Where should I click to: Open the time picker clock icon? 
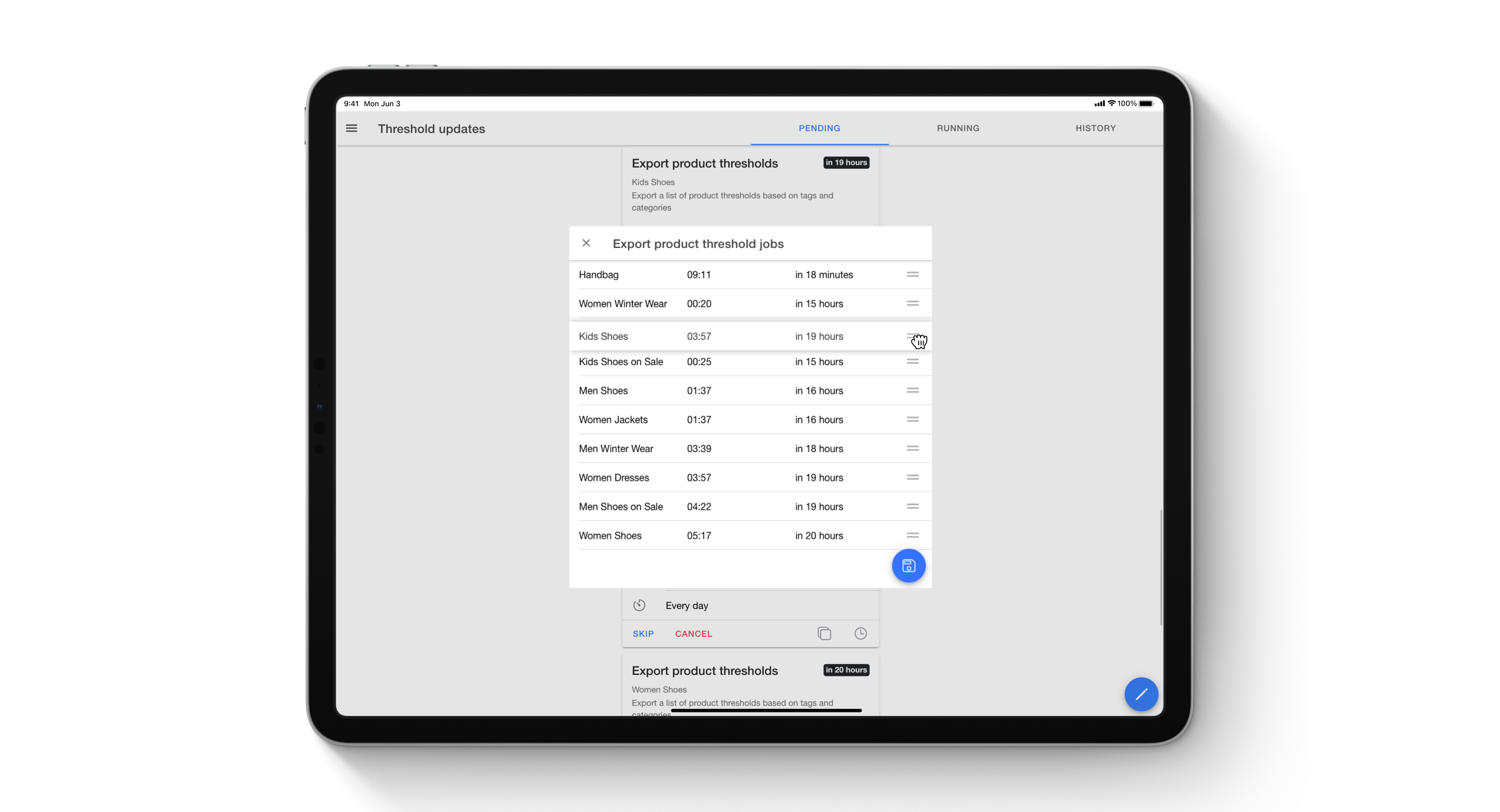point(860,633)
